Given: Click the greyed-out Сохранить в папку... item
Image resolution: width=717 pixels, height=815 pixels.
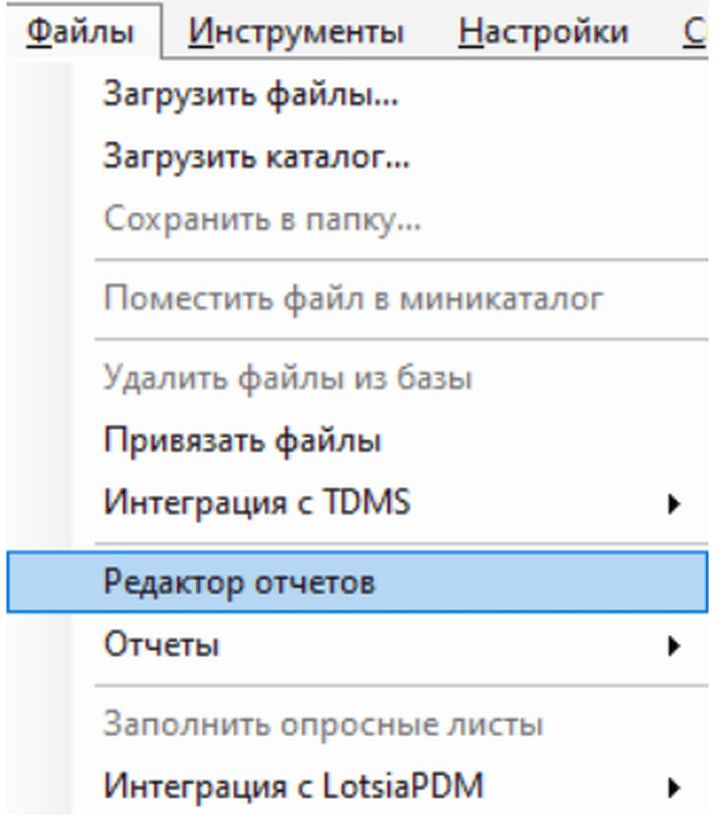Looking at the screenshot, I should click(x=261, y=218).
